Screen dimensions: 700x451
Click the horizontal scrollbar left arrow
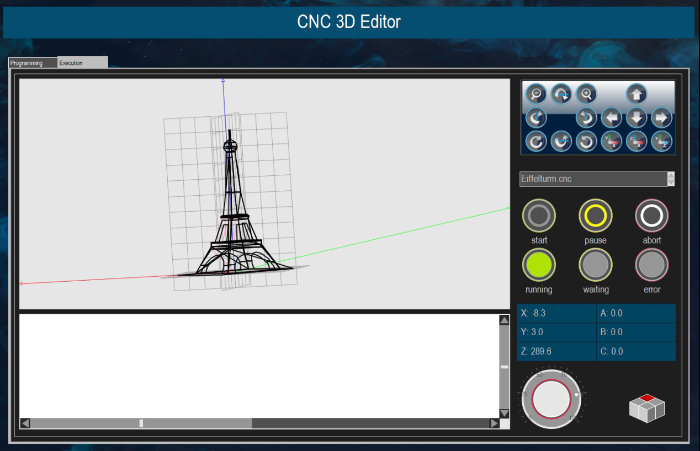[25, 423]
